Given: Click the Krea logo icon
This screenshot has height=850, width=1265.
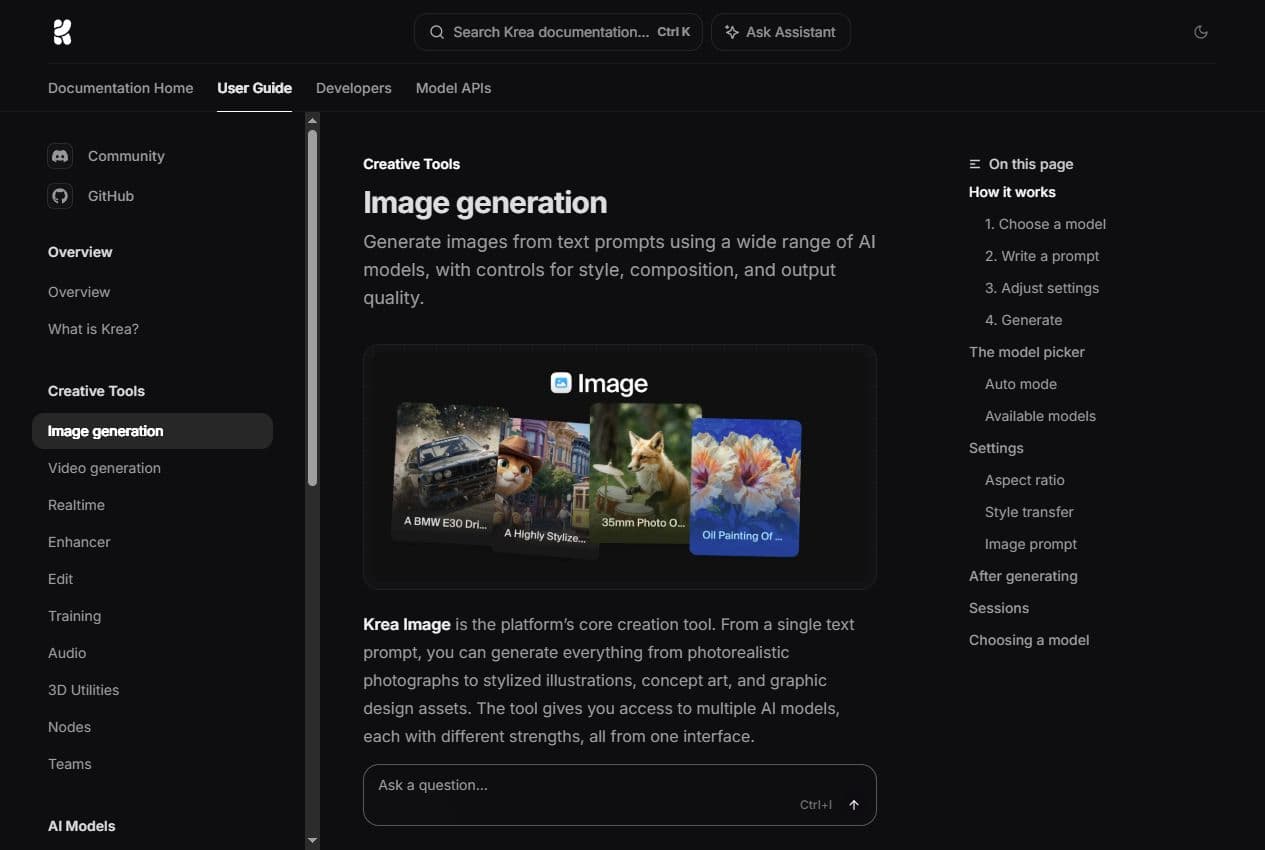Looking at the screenshot, I should tap(62, 32).
